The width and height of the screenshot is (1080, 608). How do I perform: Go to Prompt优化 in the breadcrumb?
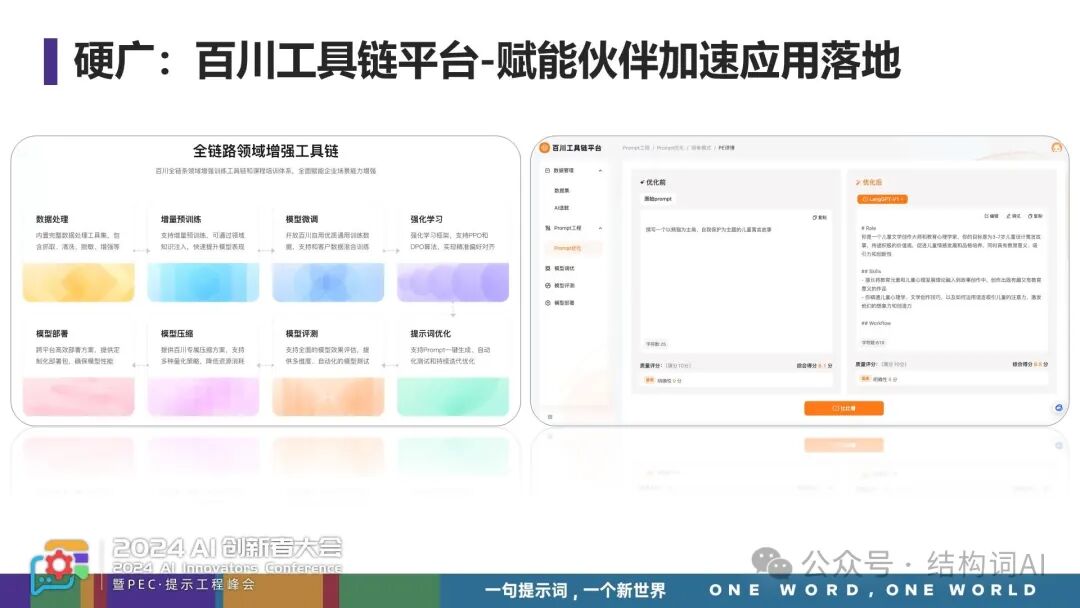pyautogui.click(x=669, y=147)
